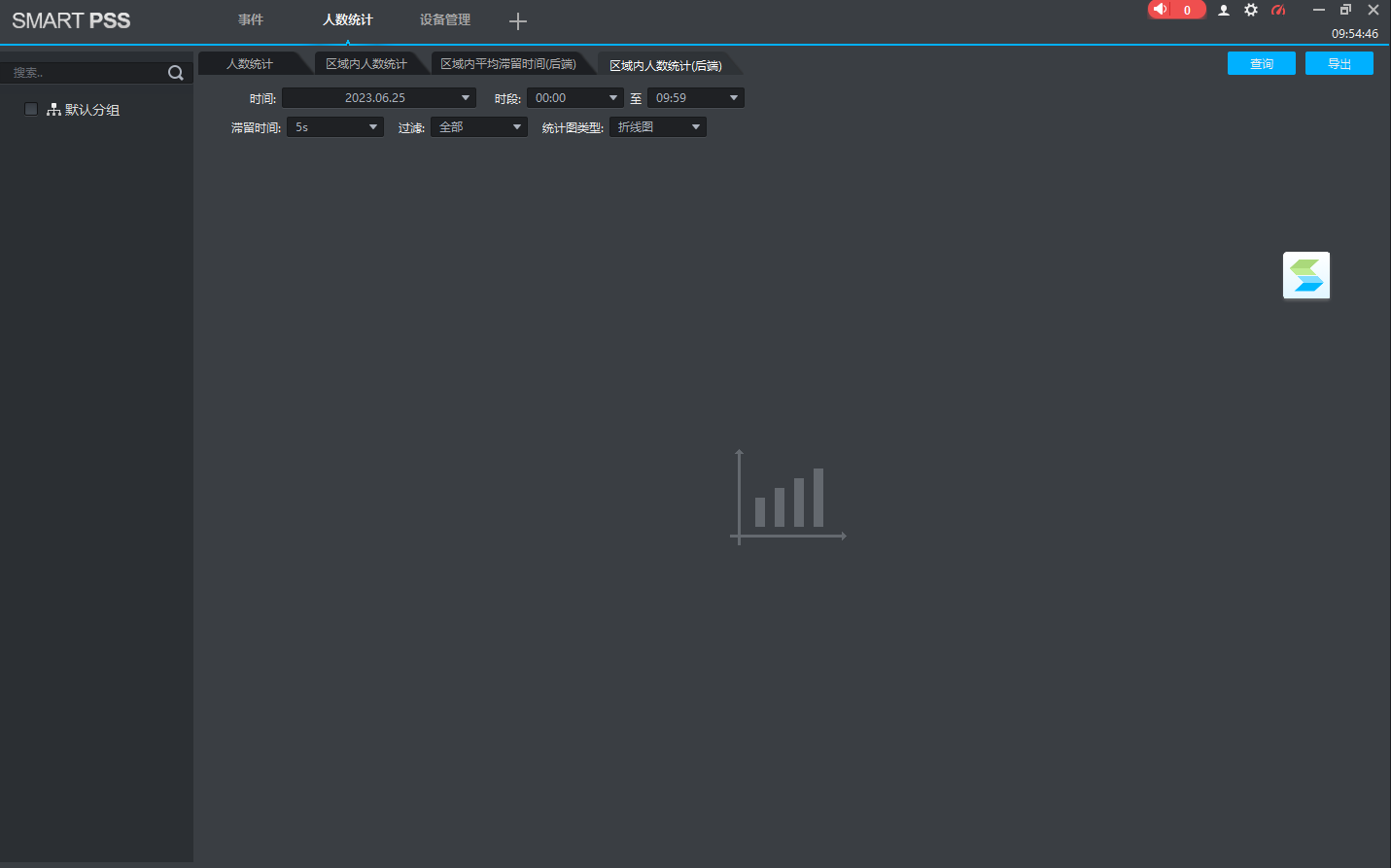
Task: Add a new tab with plus icon
Action: [x=518, y=21]
